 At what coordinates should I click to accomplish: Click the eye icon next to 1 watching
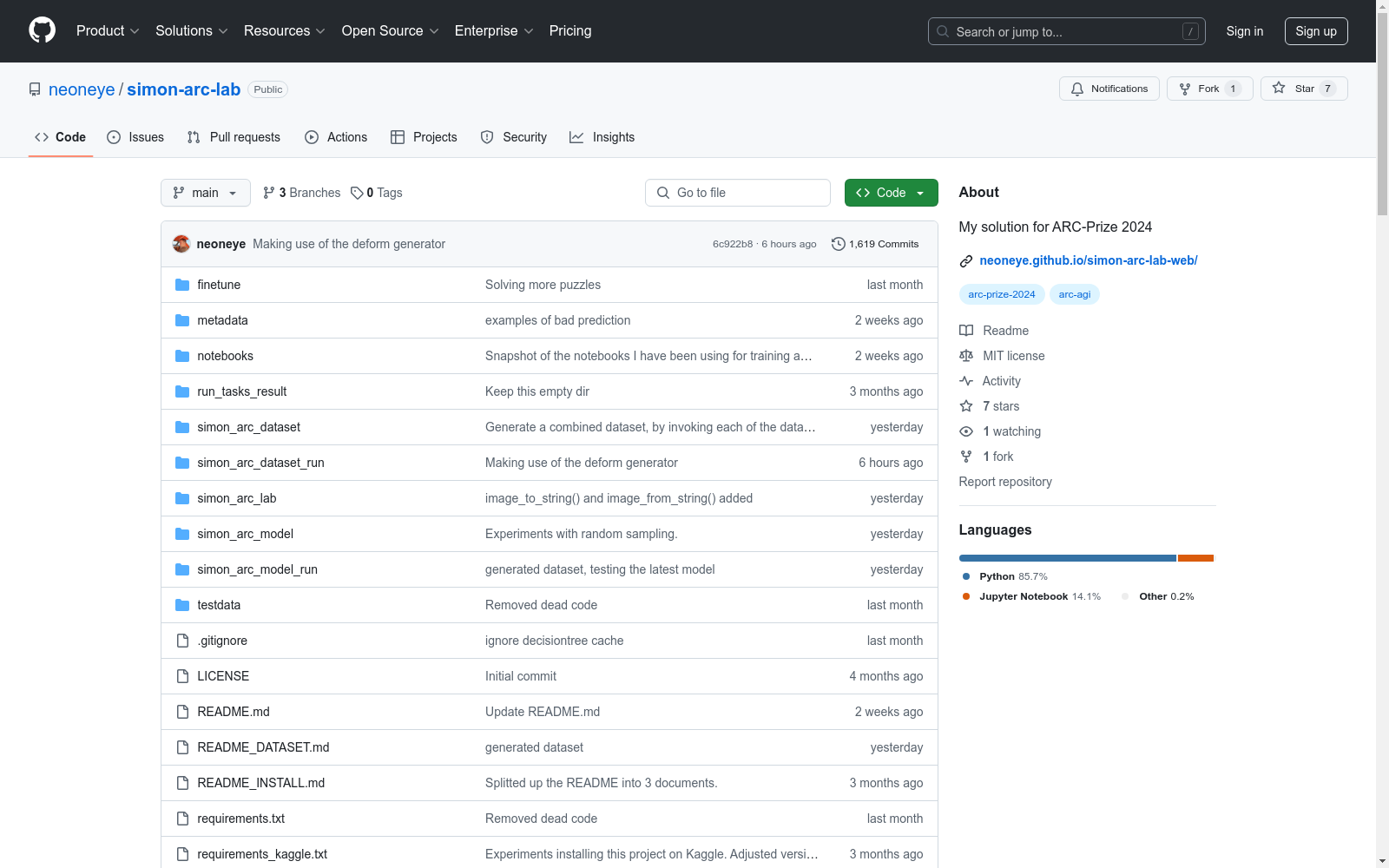966,431
